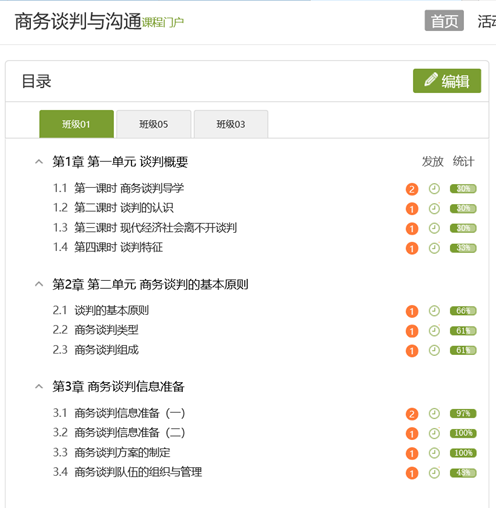
Task: Click the clock icon next to lesson 2.2
Action: coord(434,331)
